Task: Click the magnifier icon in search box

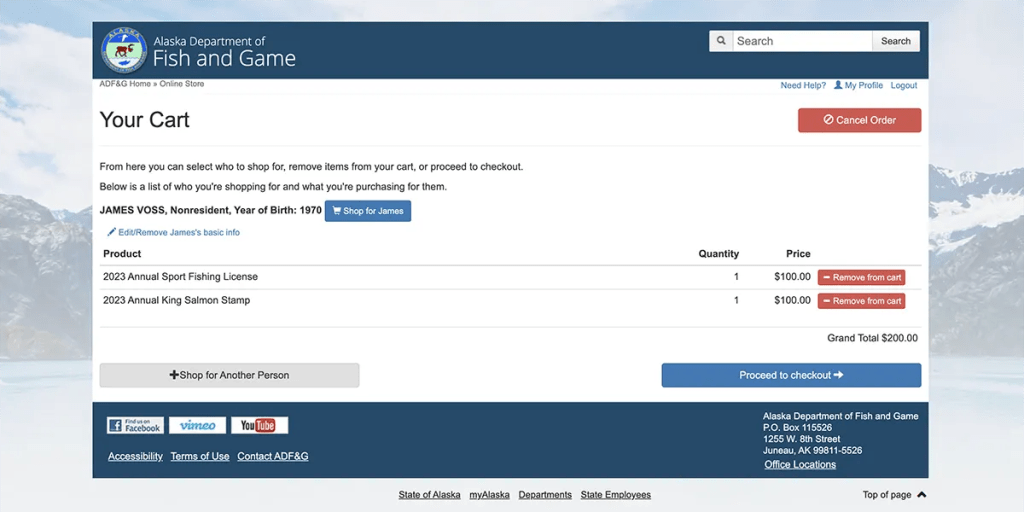Action: tap(721, 41)
